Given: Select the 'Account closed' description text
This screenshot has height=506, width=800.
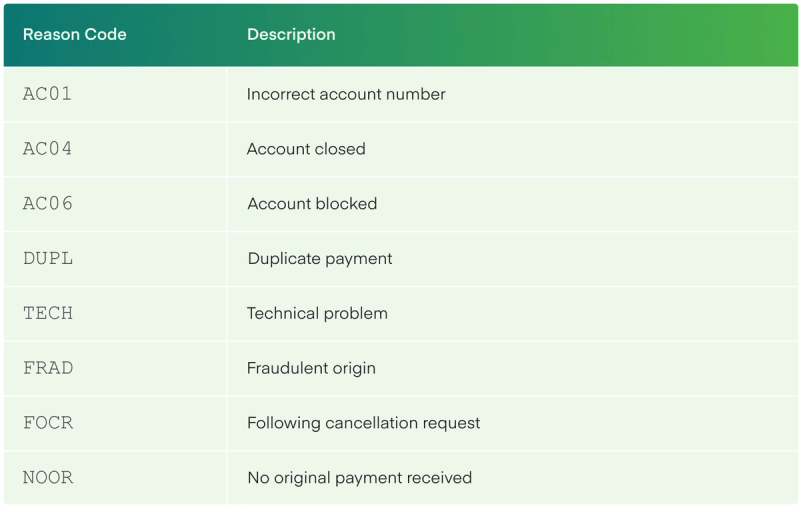Looking at the screenshot, I should point(306,149).
